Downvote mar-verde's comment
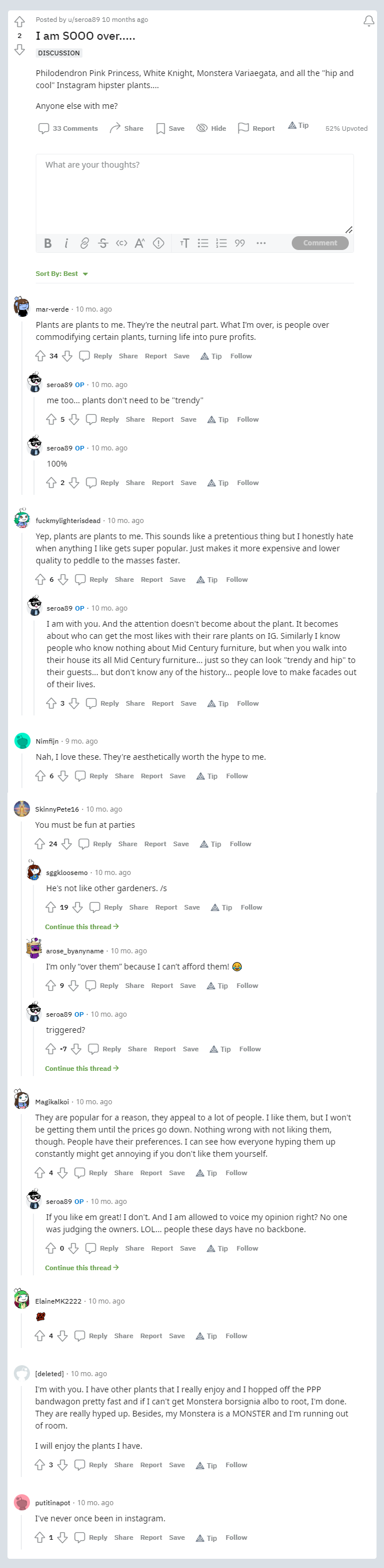384x1568 pixels. (x=67, y=356)
